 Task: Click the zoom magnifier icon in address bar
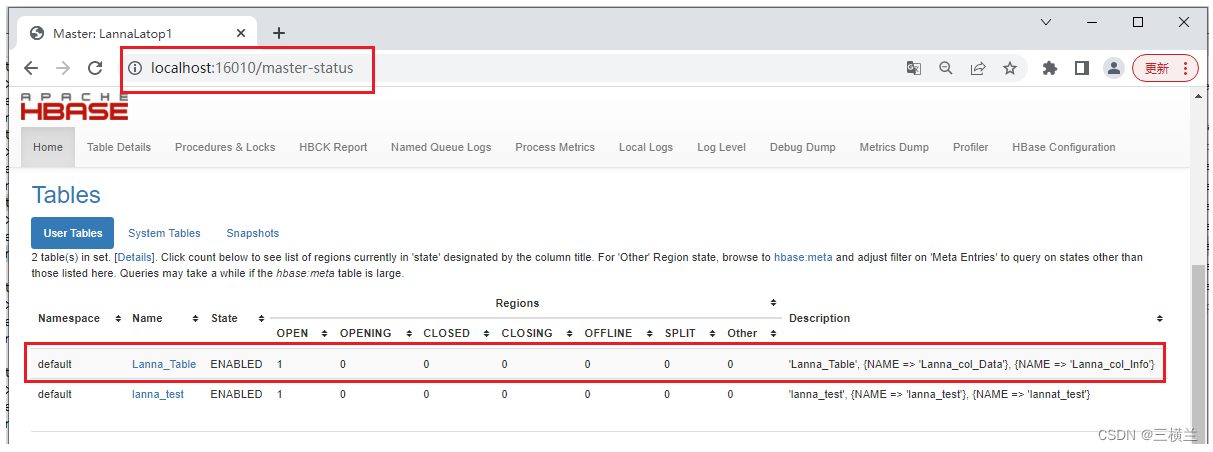click(945, 68)
